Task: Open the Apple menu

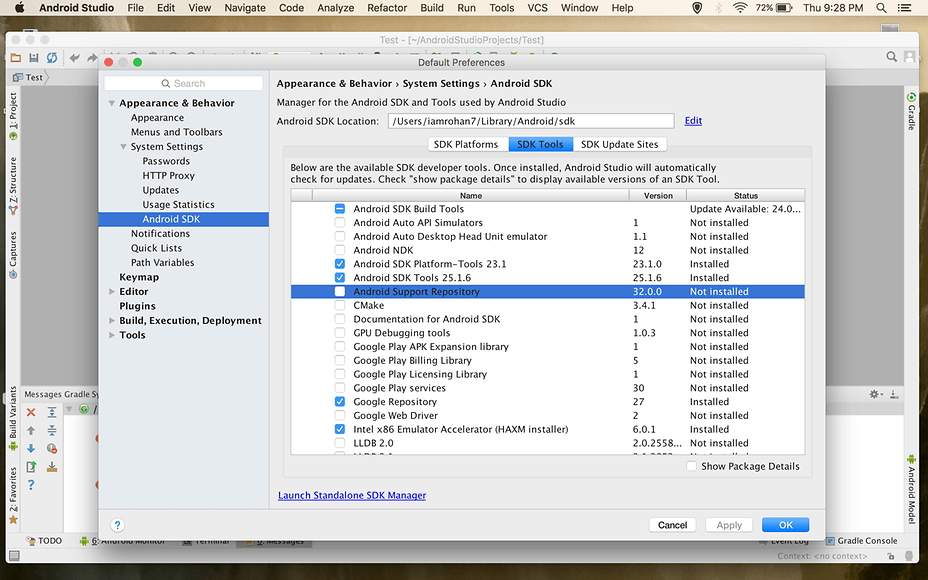Action: 19,8
